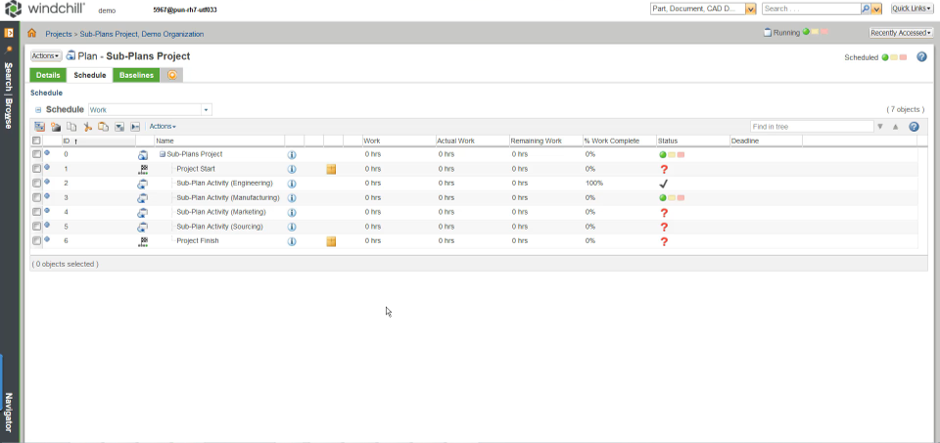The image size is (940, 443).
Task: Switch to the Details tab
Action: click(49, 75)
